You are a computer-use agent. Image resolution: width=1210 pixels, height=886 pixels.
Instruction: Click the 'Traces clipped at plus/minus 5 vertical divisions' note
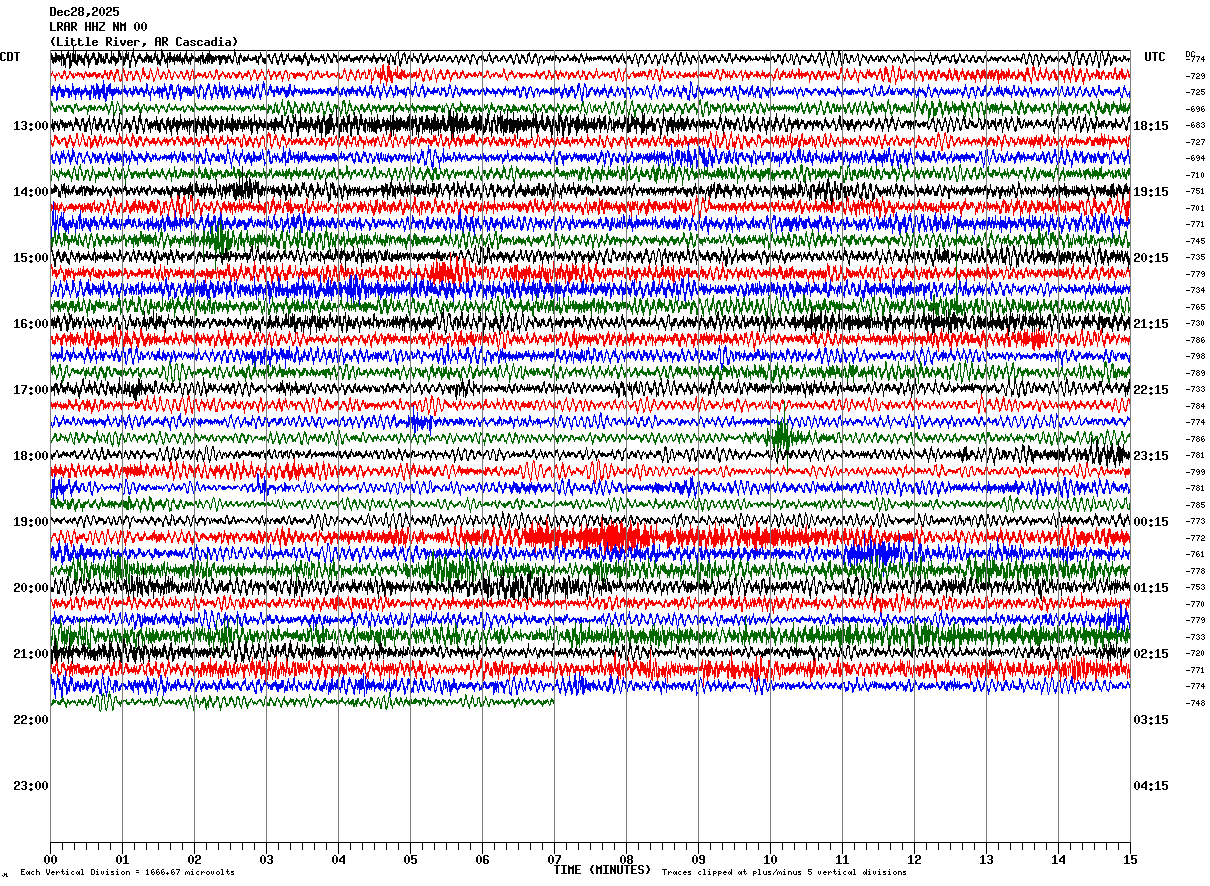coord(784,873)
